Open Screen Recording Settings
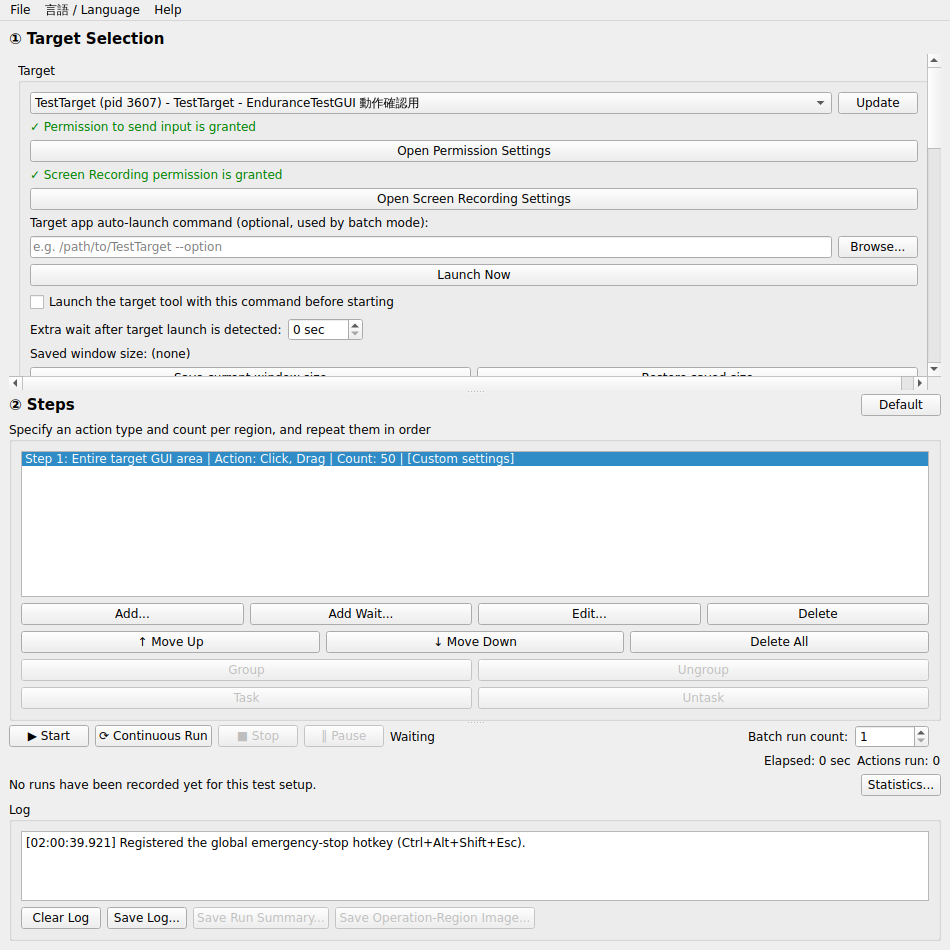950x950 pixels. click(x=474, y=199)
